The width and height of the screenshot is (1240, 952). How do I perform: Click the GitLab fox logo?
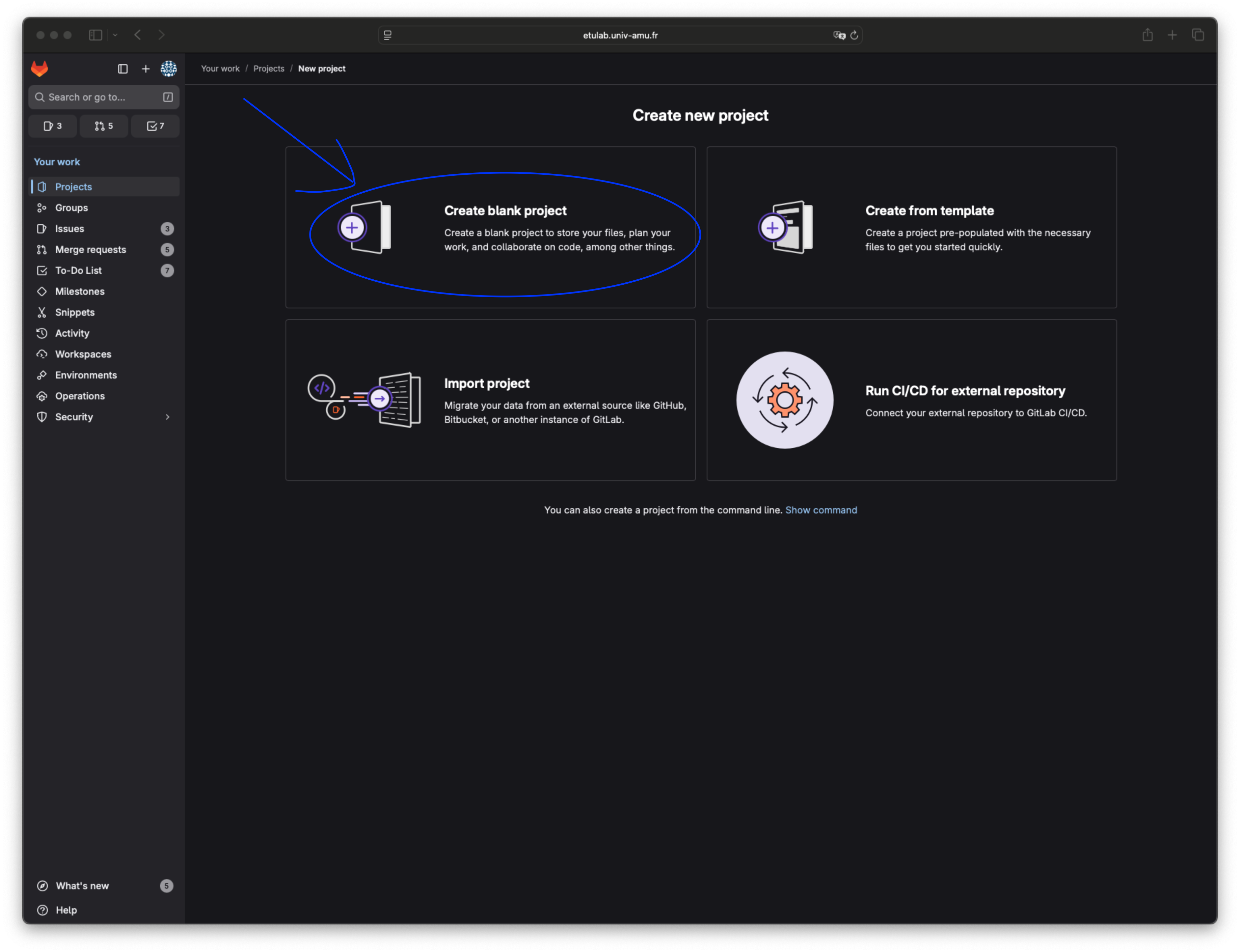click(x=40, y=68)
